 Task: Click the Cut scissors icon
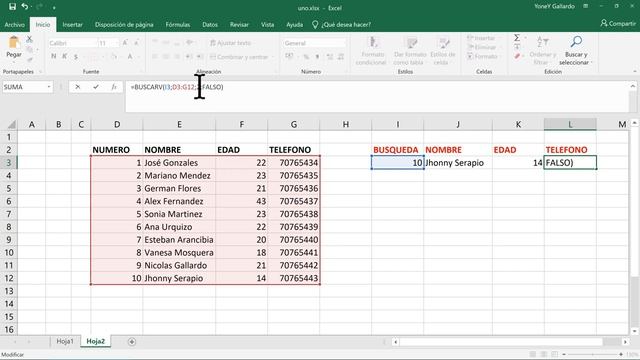pyautogui.click(x=29, y=40)
